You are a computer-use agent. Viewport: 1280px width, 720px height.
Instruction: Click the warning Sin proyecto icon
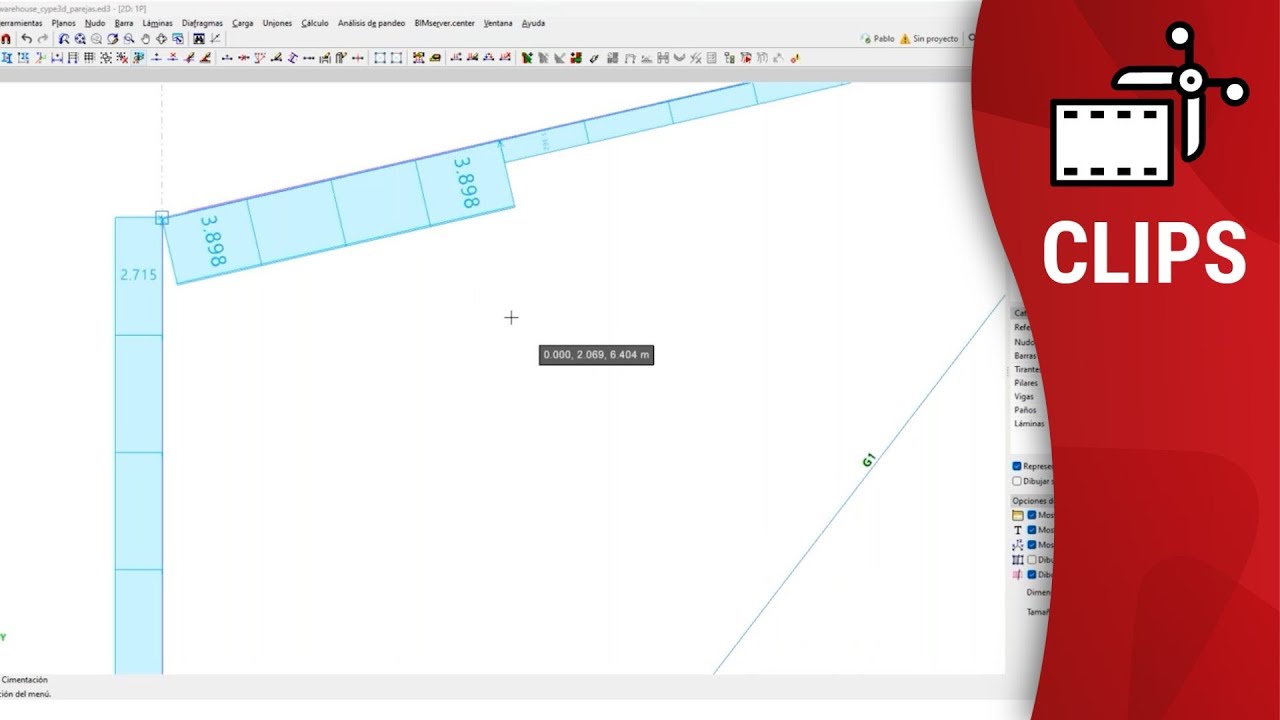(905, 38)
